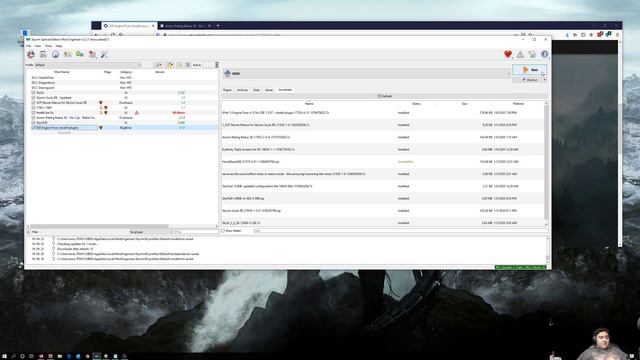Click the Run button
This screenshot has width=640, height=360.
[529, 70]
